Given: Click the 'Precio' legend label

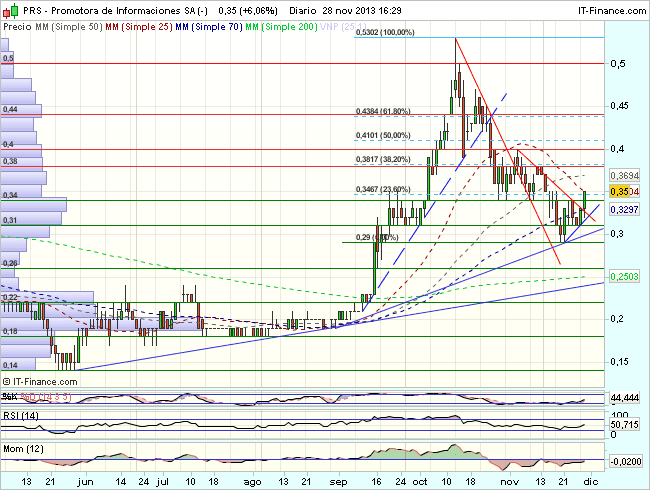Looking at the screenshot, I should coord(17,27).
